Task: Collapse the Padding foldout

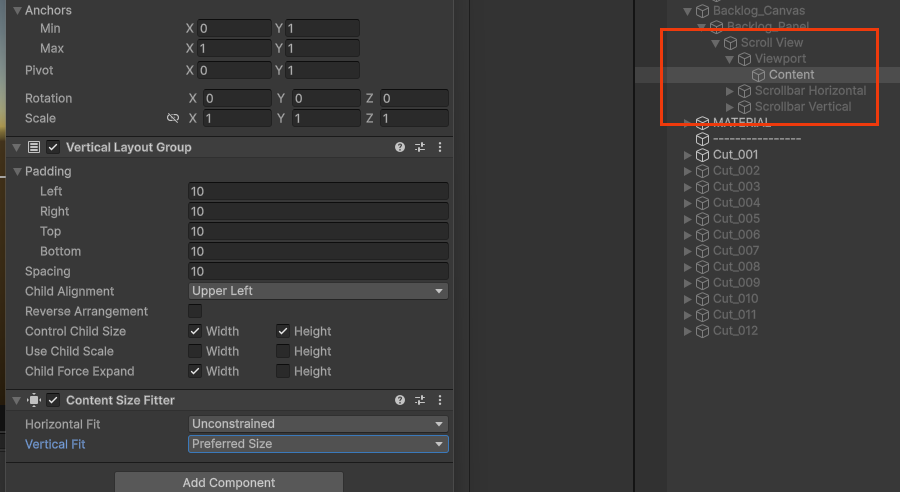Action: [x=17, y=171]
